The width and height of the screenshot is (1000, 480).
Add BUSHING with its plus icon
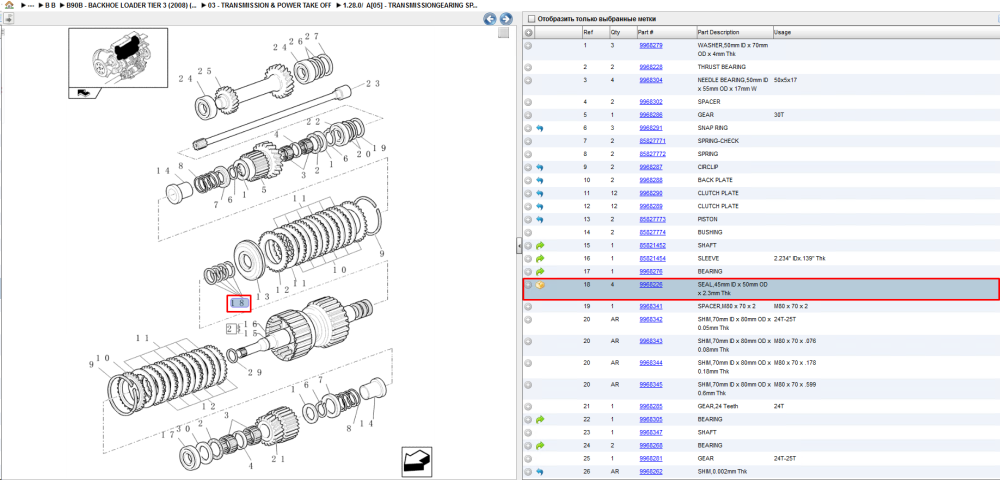(x=529, y=233)
